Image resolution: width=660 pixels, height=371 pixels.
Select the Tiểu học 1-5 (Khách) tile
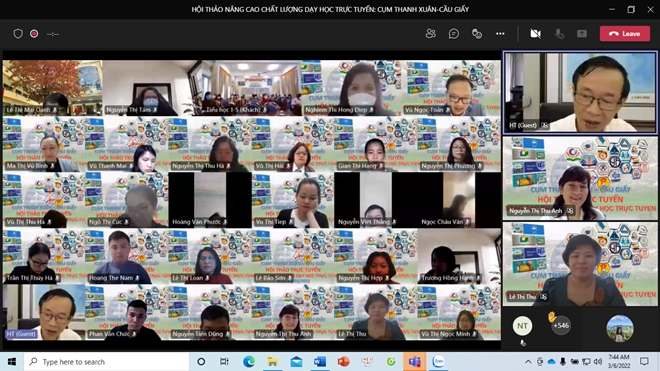coord(252,88)
